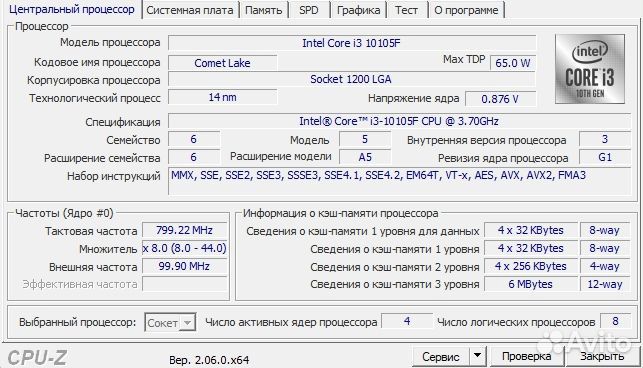Open the О программе tab
This screenshot has width=643, height=368.
466,10
